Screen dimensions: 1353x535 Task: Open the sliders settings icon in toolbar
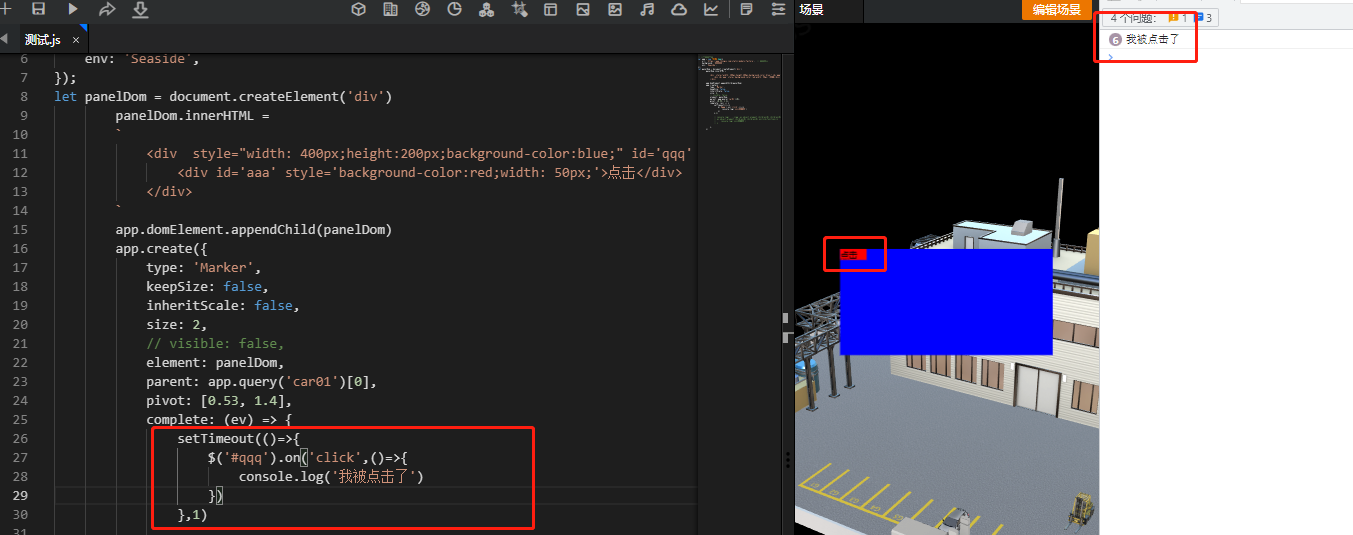click(778, 9)
